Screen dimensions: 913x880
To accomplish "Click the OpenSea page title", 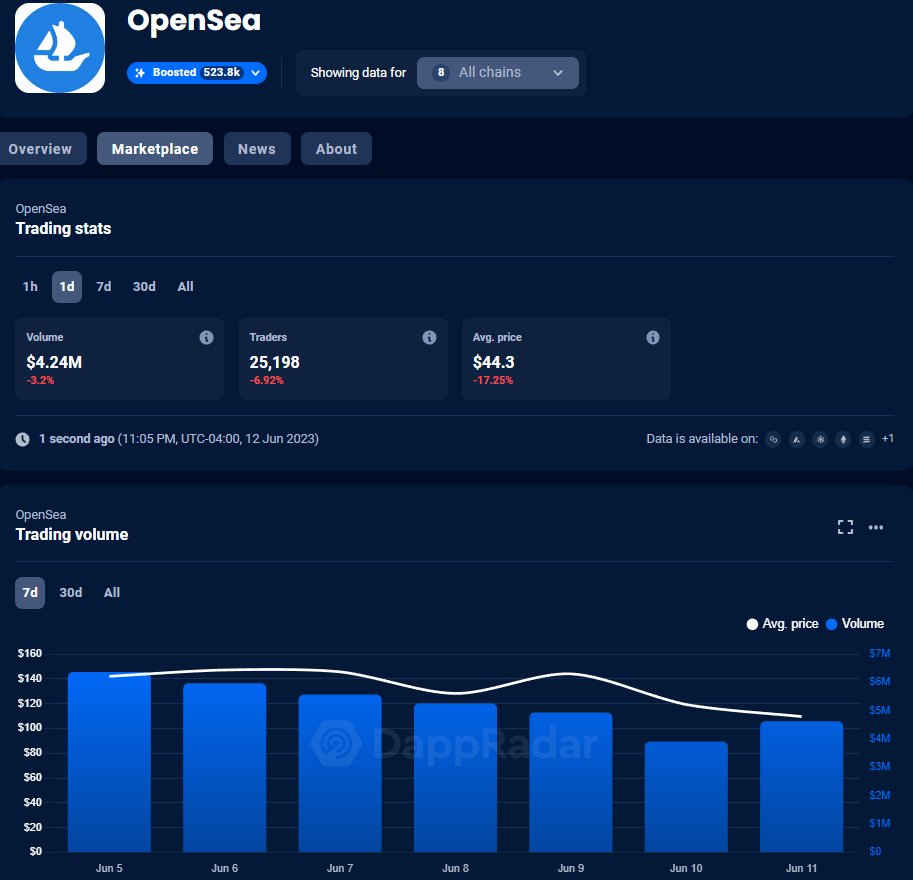I will (194, 21).
